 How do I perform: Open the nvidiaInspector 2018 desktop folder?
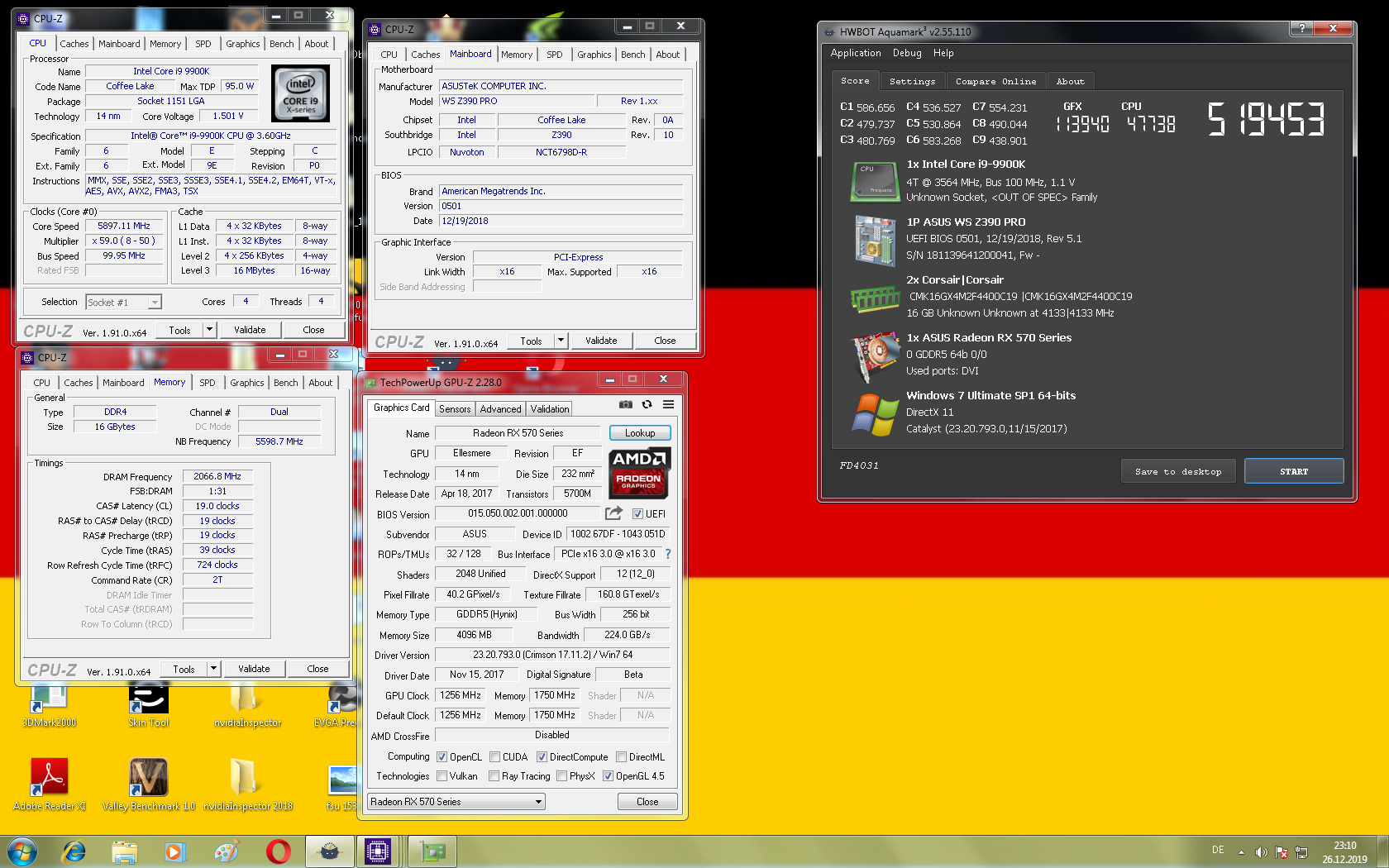[x=248, y=784]
